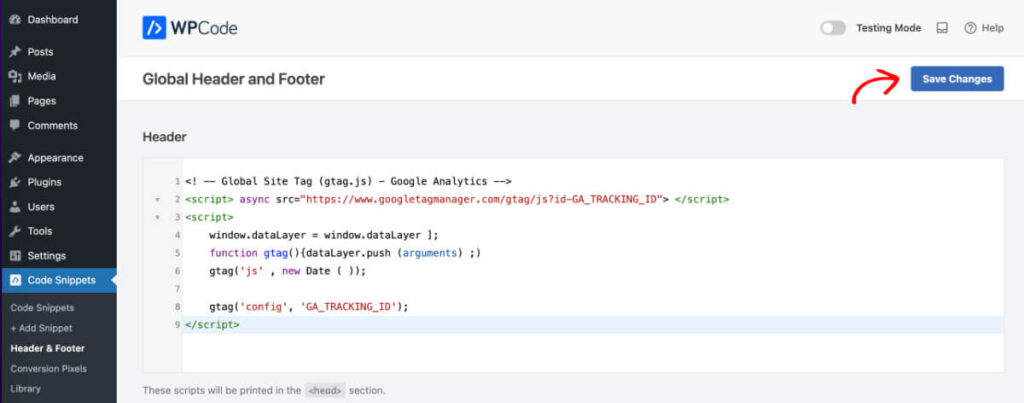Screen dimensions: 1024x403
Task: Collapse code fold arrow on line 3
Action: [157, 217]
